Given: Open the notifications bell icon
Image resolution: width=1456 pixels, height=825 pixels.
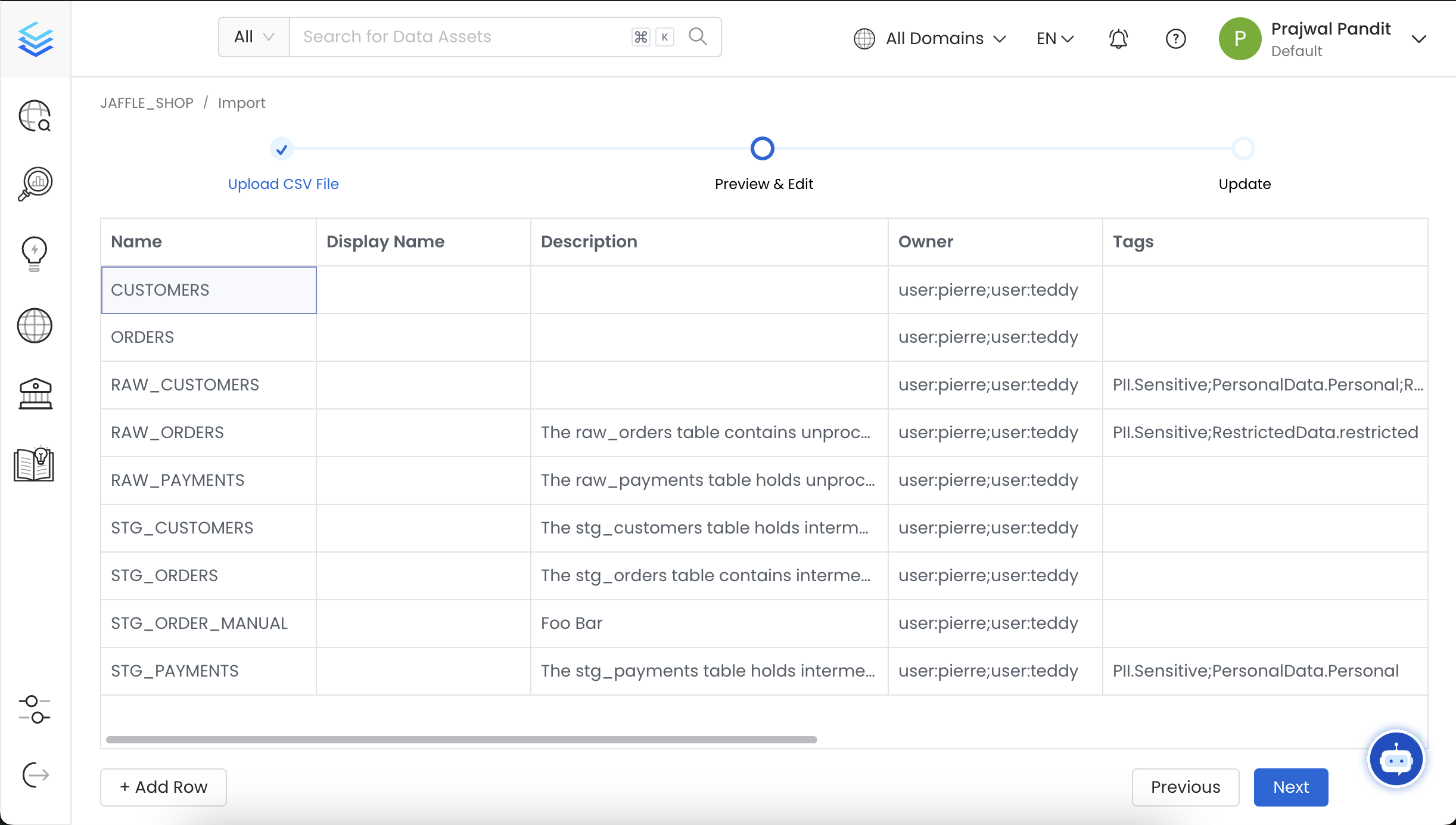Looking at the screenshot, I should pyautogui.click(x=1117, y=38).
